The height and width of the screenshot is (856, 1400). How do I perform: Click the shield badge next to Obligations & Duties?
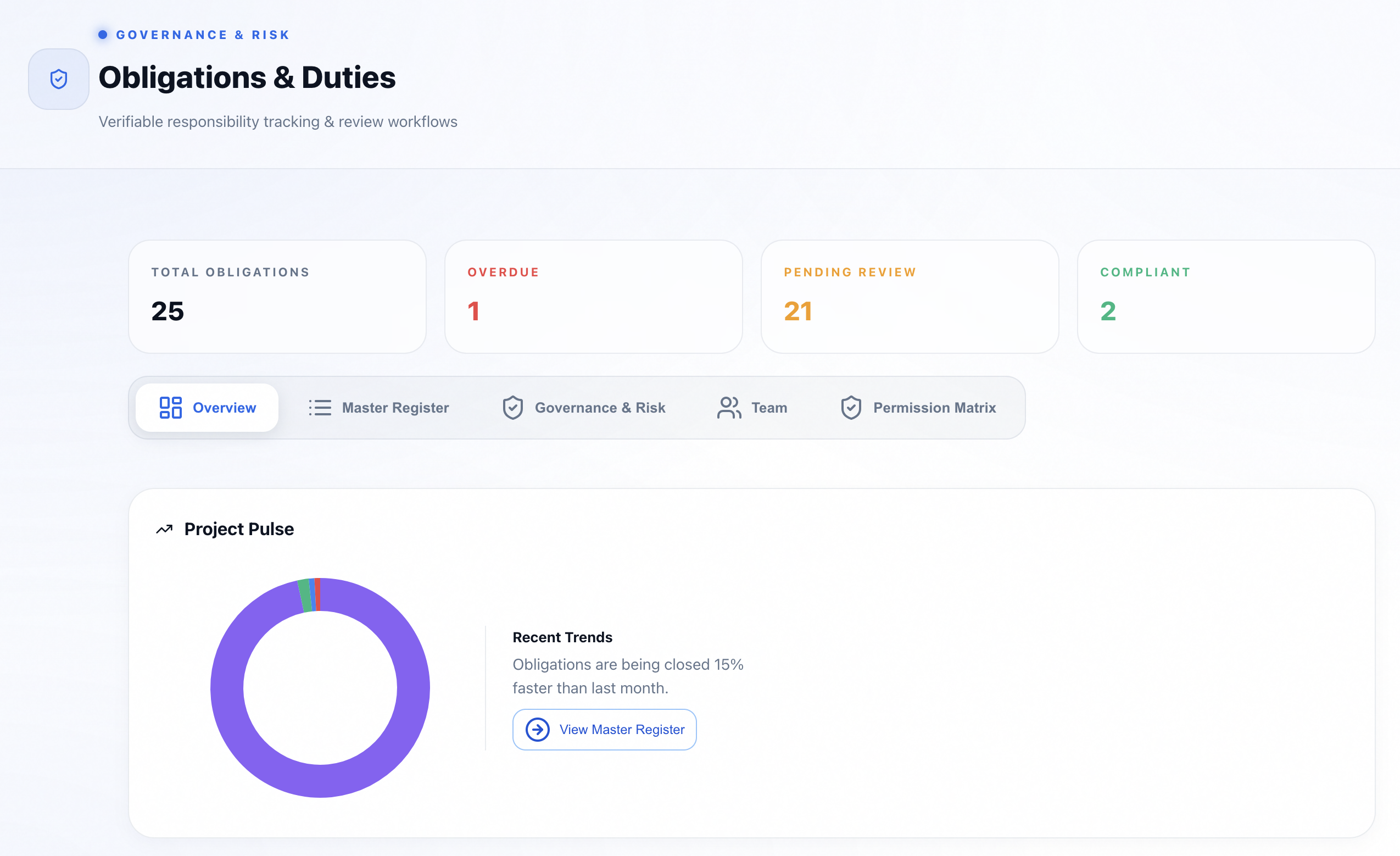pyautogui.click(x=58, y=79)
